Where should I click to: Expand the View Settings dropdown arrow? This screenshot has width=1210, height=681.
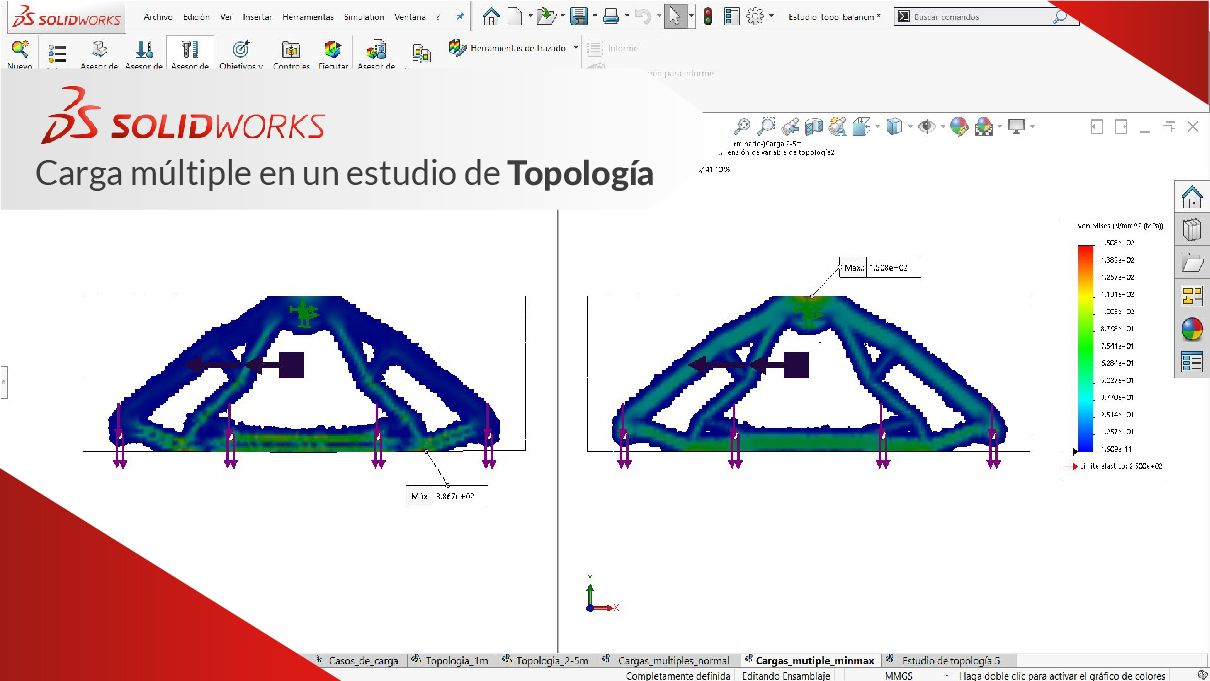click(1032, 127)
